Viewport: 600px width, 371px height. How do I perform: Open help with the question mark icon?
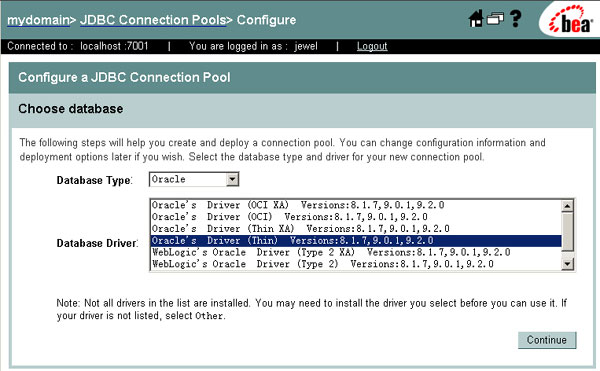coord(516,18)
